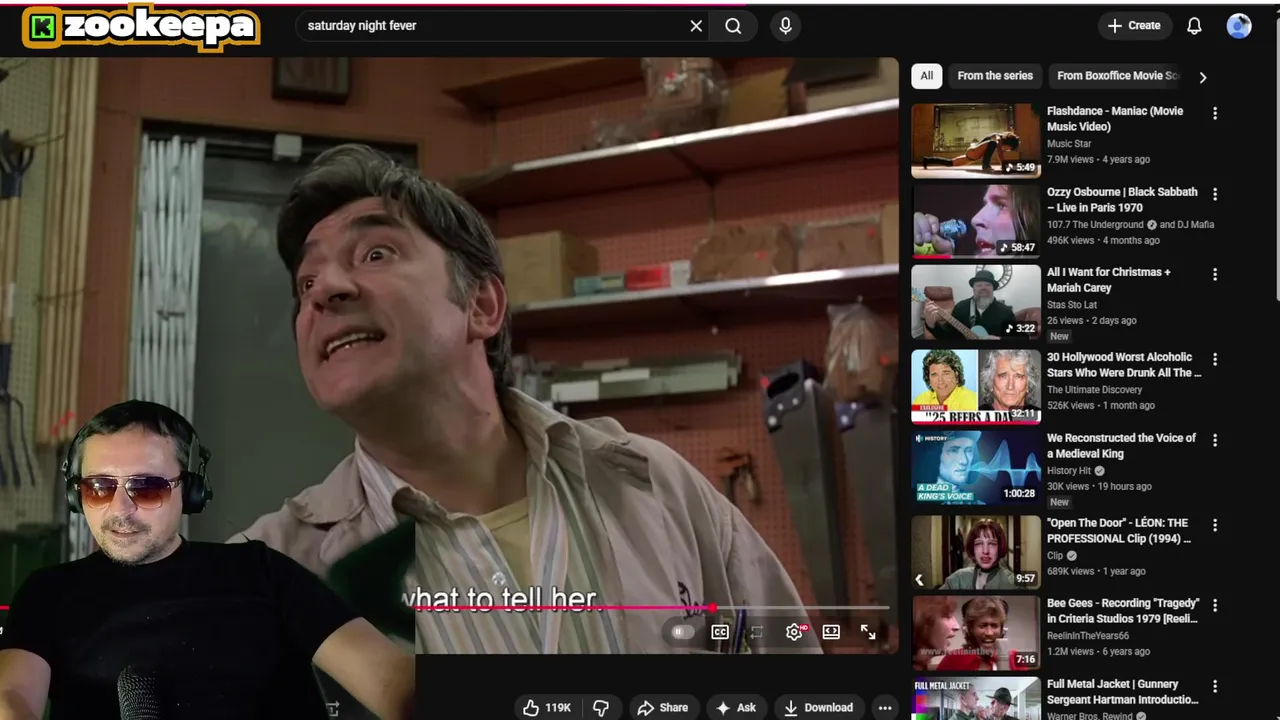Open Full Metal Jacket video thumbnail
Image resolution: width=1280 pixels, height=720 pixels.
976,698
